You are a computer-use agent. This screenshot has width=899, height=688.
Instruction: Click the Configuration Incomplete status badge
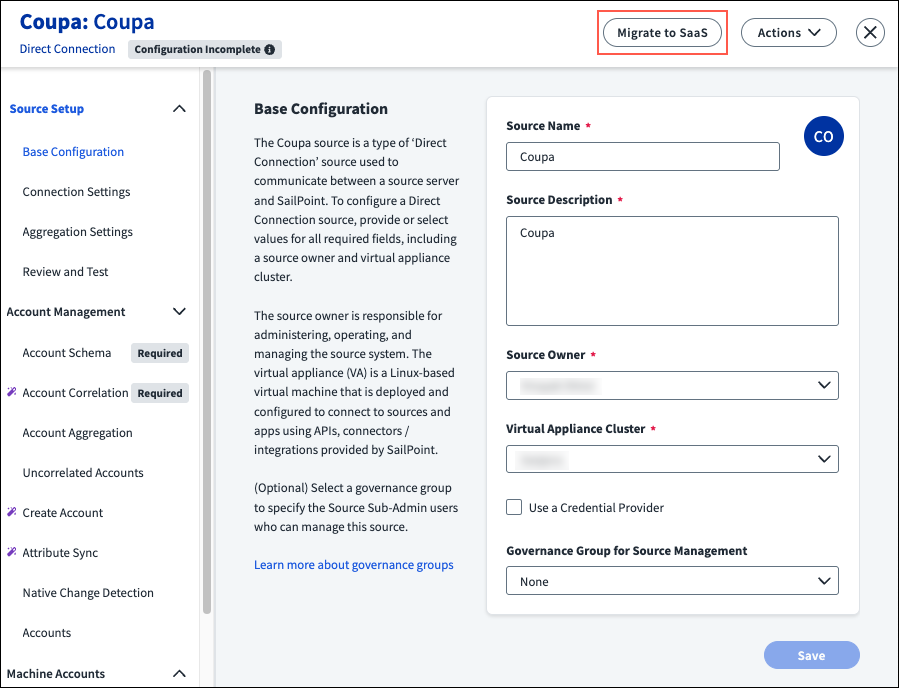(x=205, y=49)
